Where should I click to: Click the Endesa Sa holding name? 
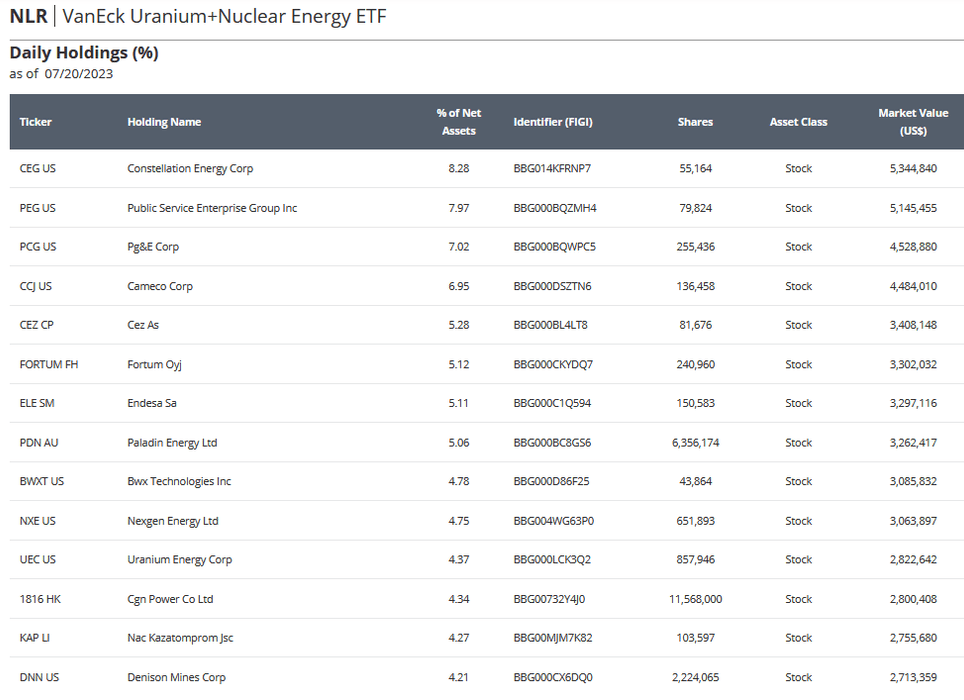pos(152,403)
